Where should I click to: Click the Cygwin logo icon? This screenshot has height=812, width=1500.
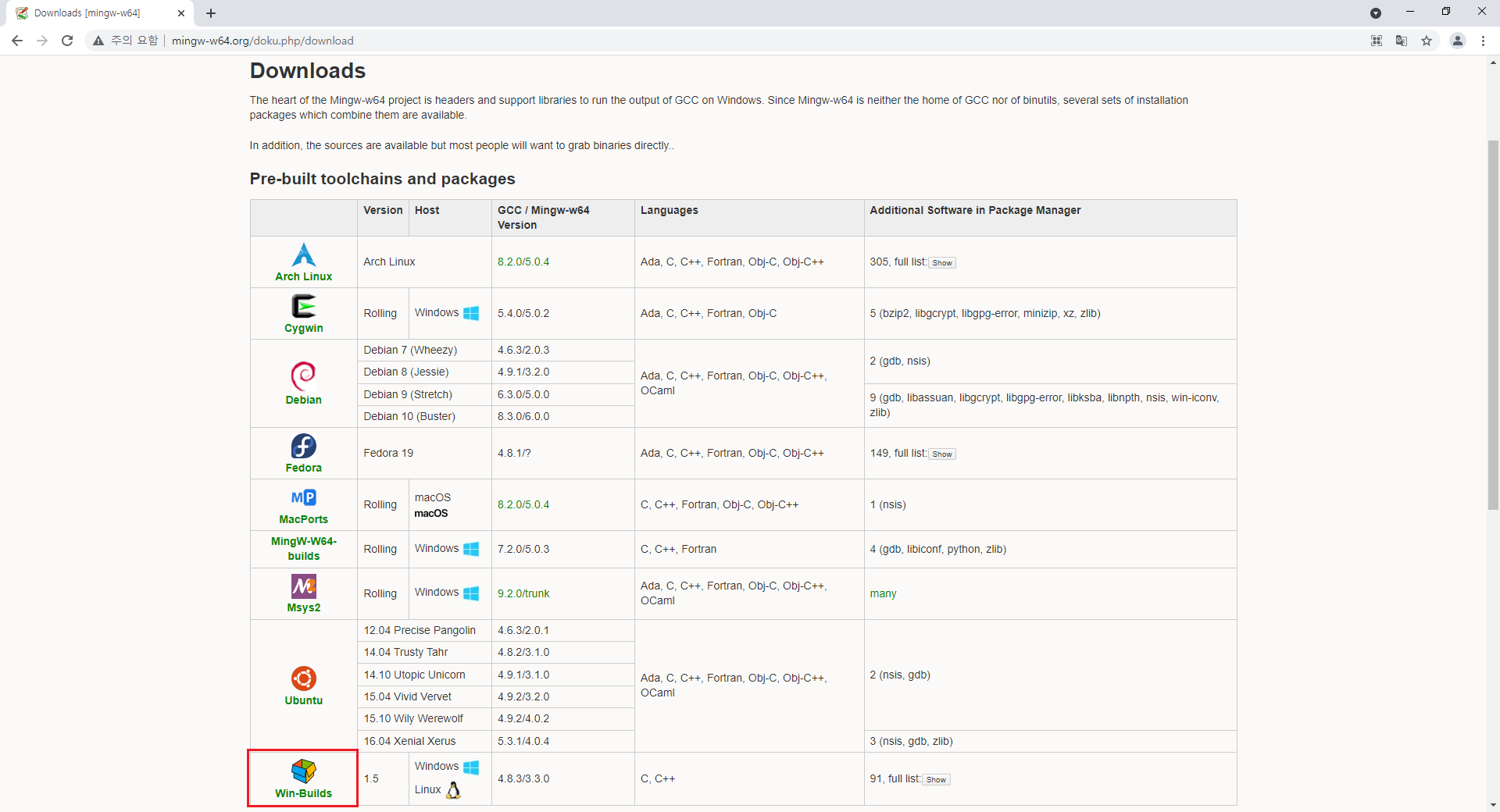point(303,306)
